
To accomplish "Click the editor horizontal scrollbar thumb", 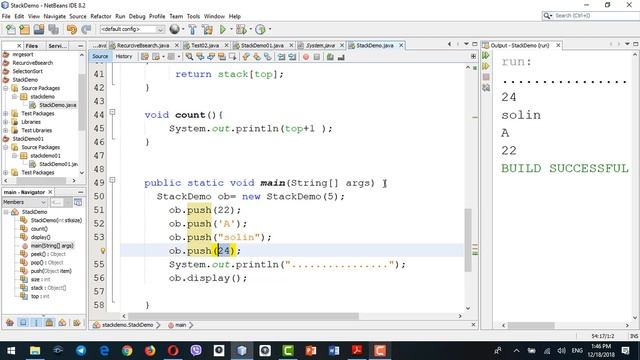I will pyautogui.click(x=243, y=316).
